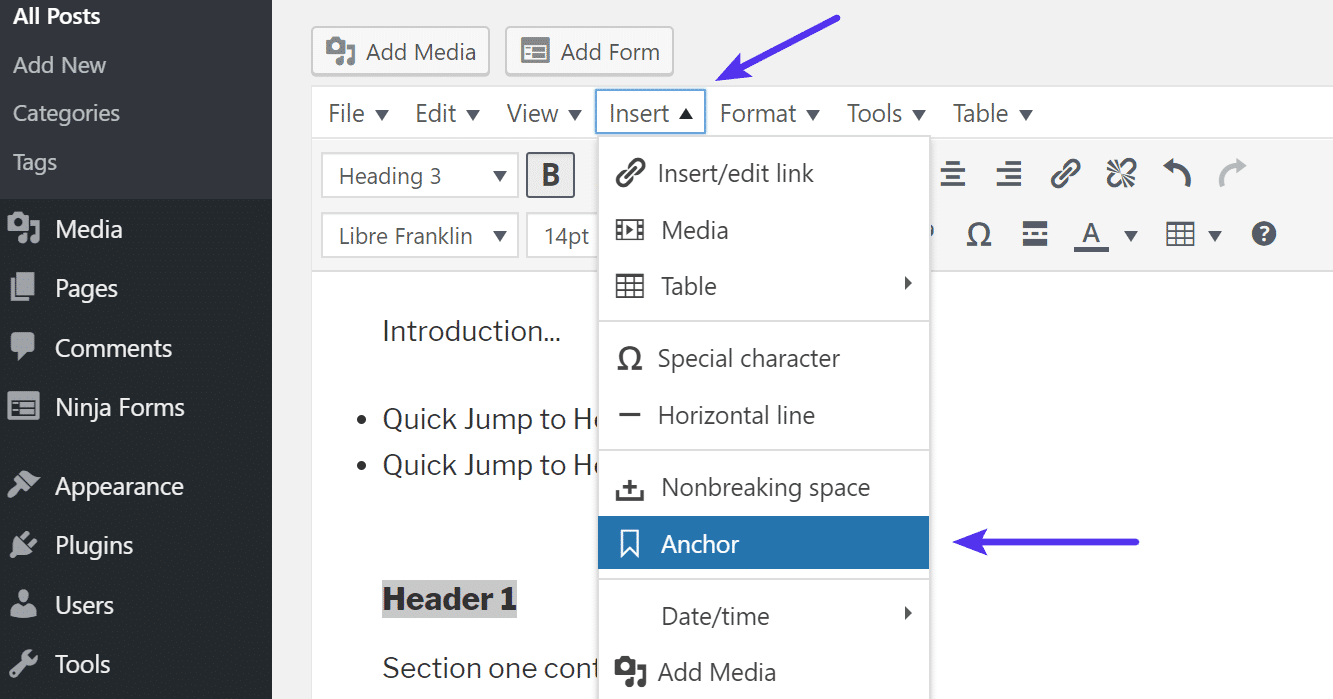1333x699 pixels.
Task: Click the keyboard shortcuts help icon
Action: [x=1264, y=235]
